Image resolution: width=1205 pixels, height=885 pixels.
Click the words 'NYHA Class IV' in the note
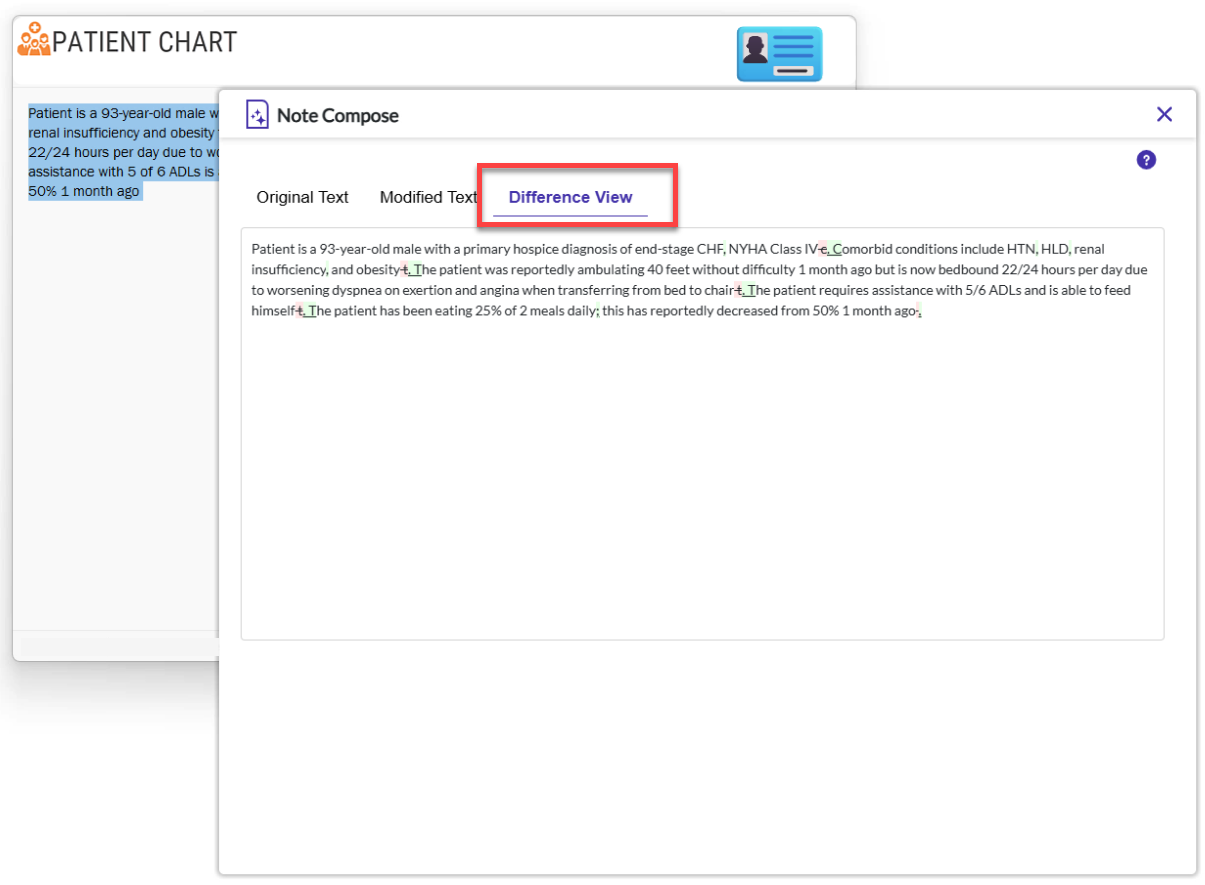[773, 249]
